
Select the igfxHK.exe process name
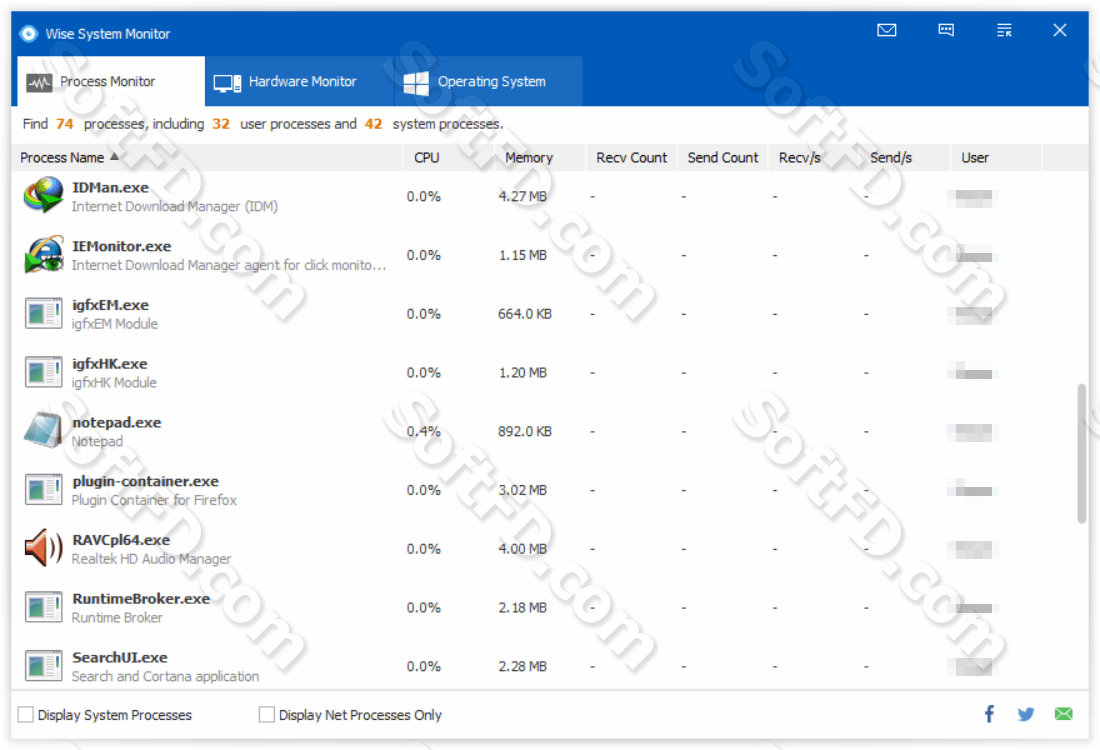click(x=109, y=364)
